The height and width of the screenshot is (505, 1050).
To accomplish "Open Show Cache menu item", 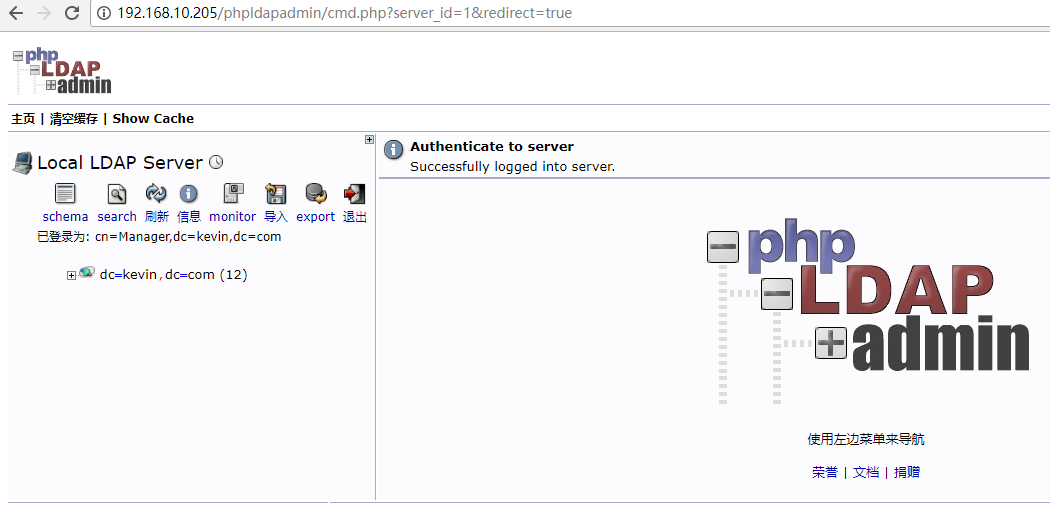I will [153, 119].
